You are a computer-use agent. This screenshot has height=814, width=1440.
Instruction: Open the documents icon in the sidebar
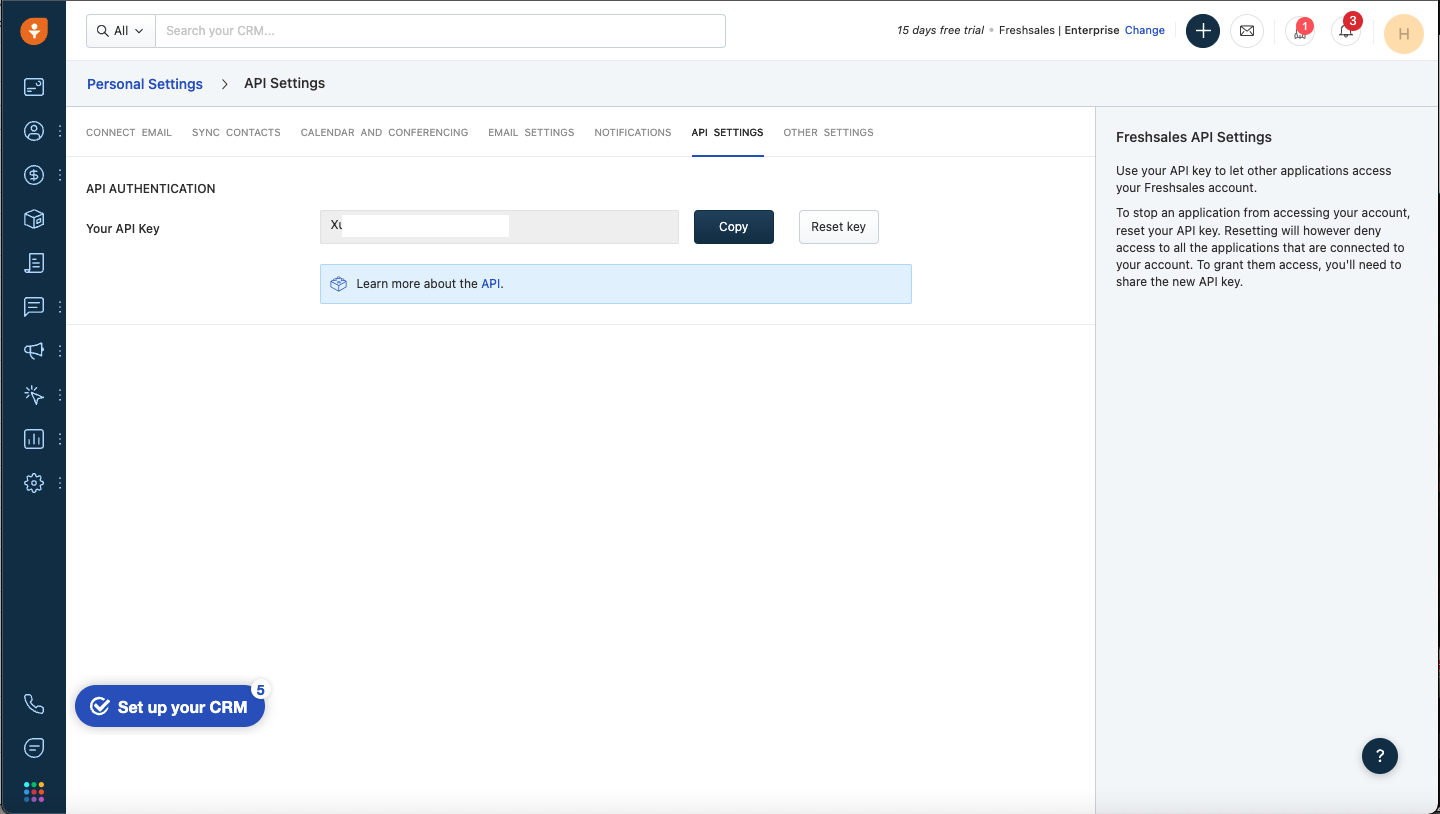pos(34,263)
